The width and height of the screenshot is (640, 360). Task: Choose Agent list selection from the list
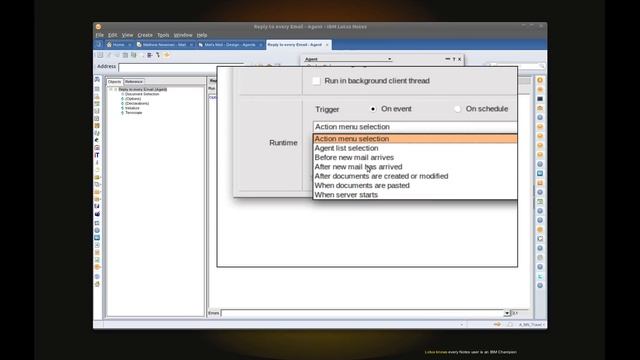[415, 148]
